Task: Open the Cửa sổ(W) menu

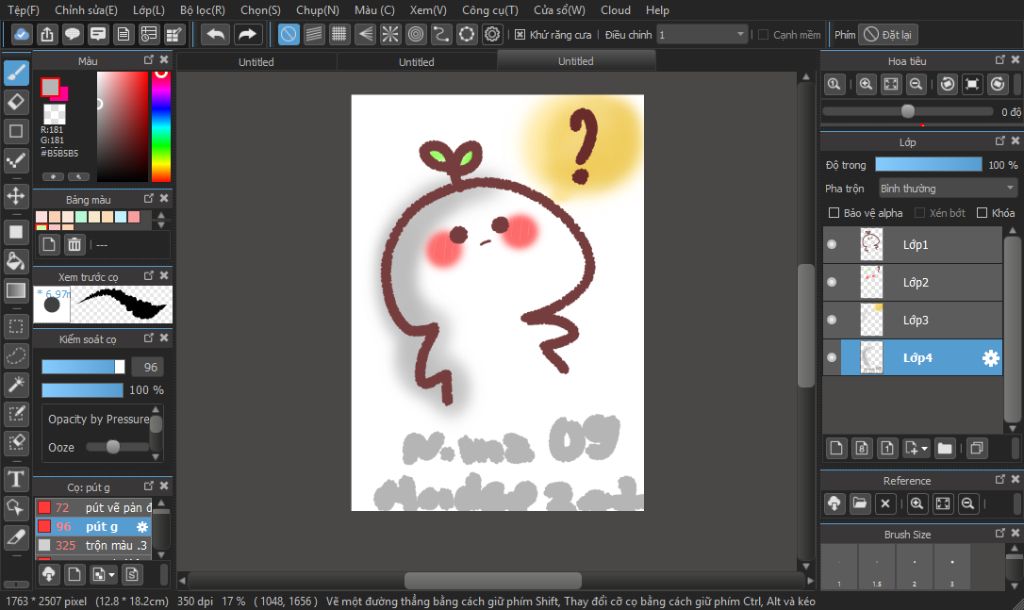Action: [560, 10]
